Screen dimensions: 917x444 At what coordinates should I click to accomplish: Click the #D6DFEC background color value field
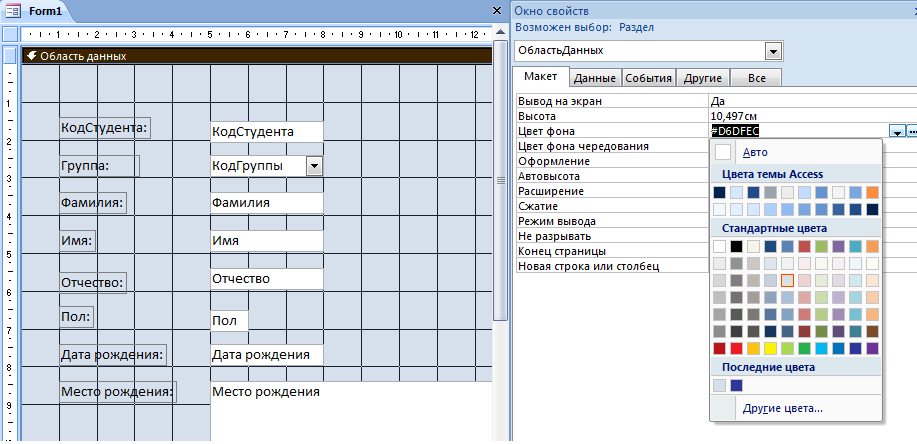point(799,132)
